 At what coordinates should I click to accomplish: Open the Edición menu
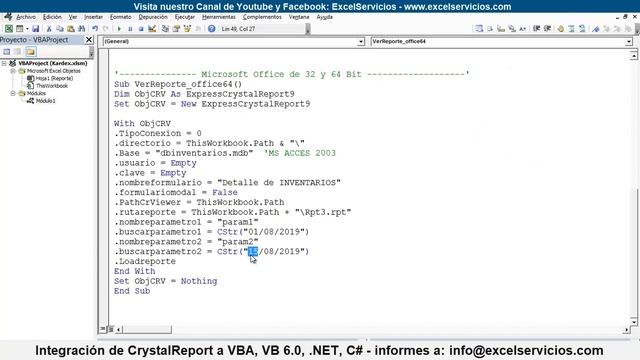52,17
